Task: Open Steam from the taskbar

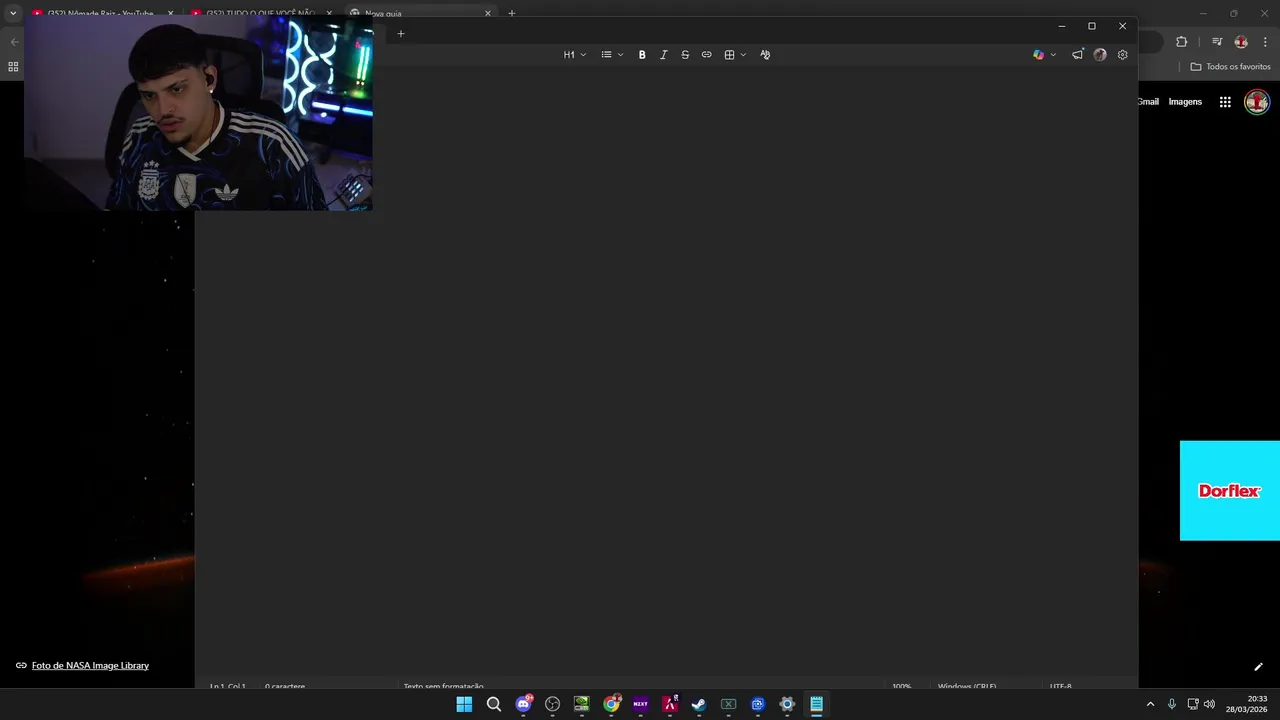Action: coord(699,704)
